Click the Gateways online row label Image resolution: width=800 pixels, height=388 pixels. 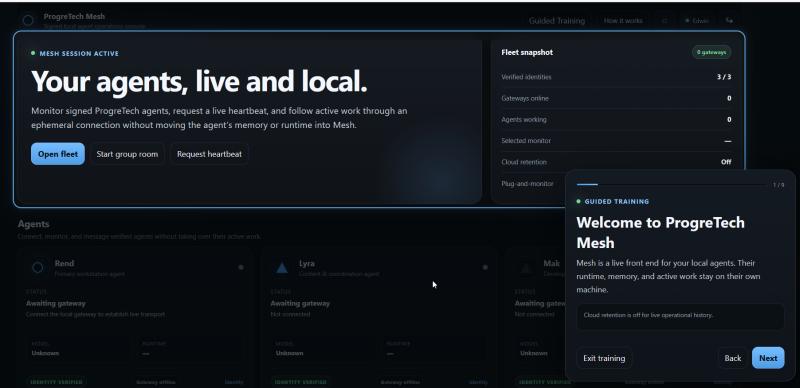(x=525, y=99)
